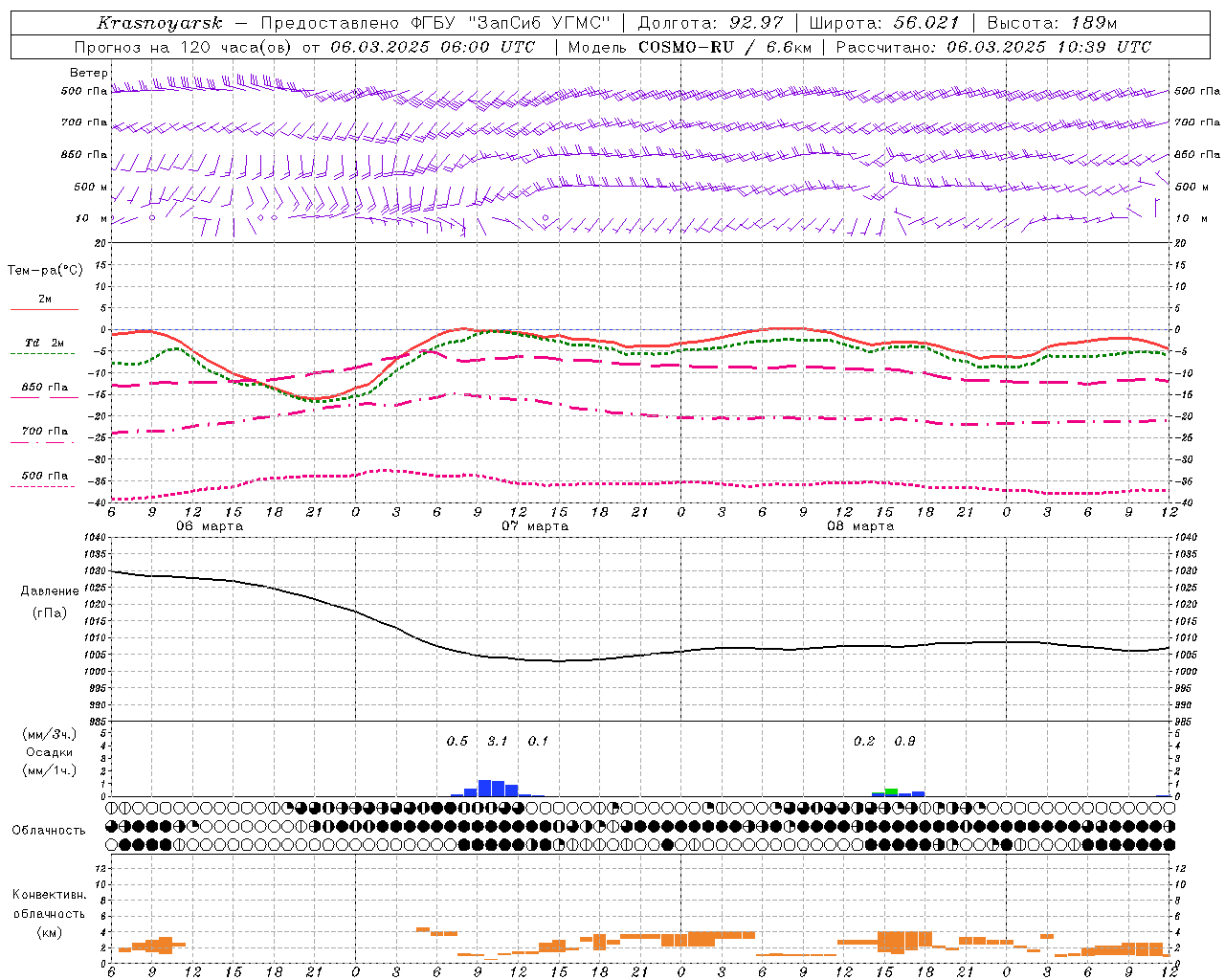Click the red 2м temperature legend line

coord(45,309)
